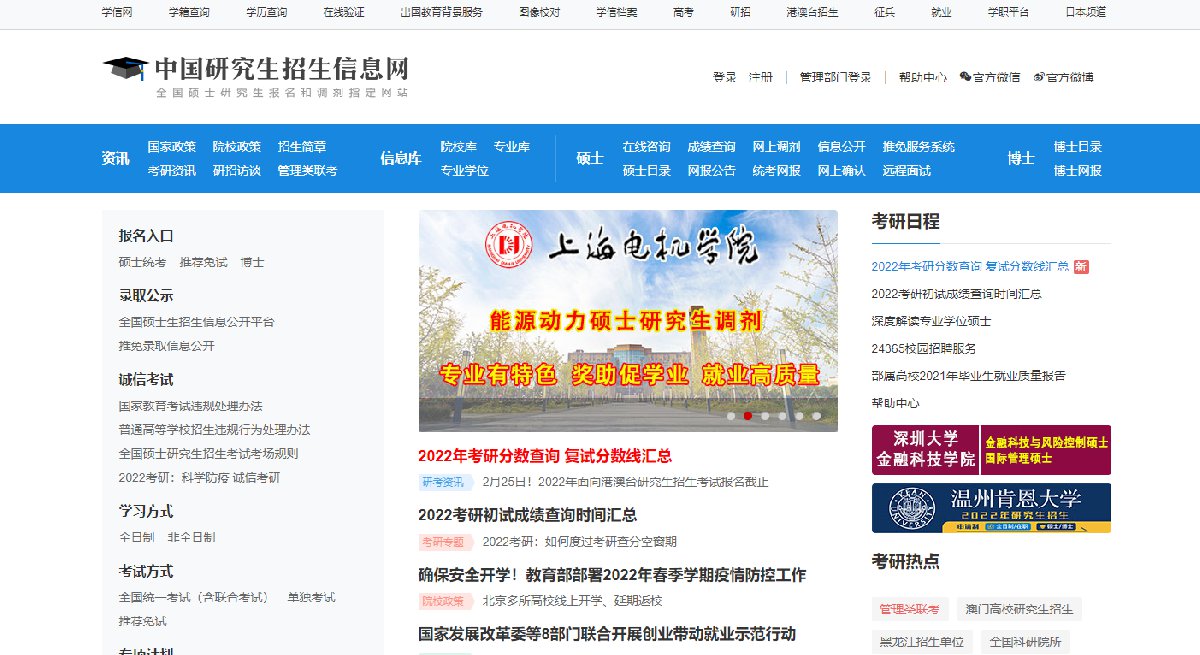
Task: Open 博士网报 in blue navigation
Action: [x=1078, y=171]
